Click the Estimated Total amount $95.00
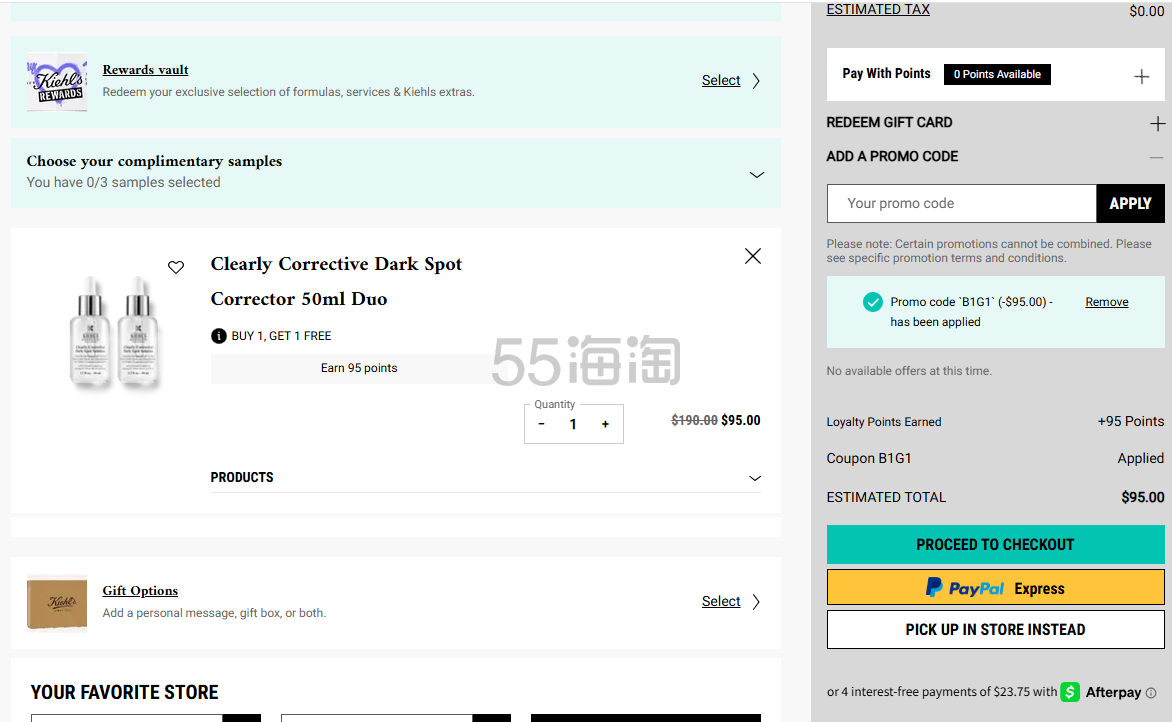Image resolution: width=1172 pixels, height=722 pixels. coord(1142,498)
